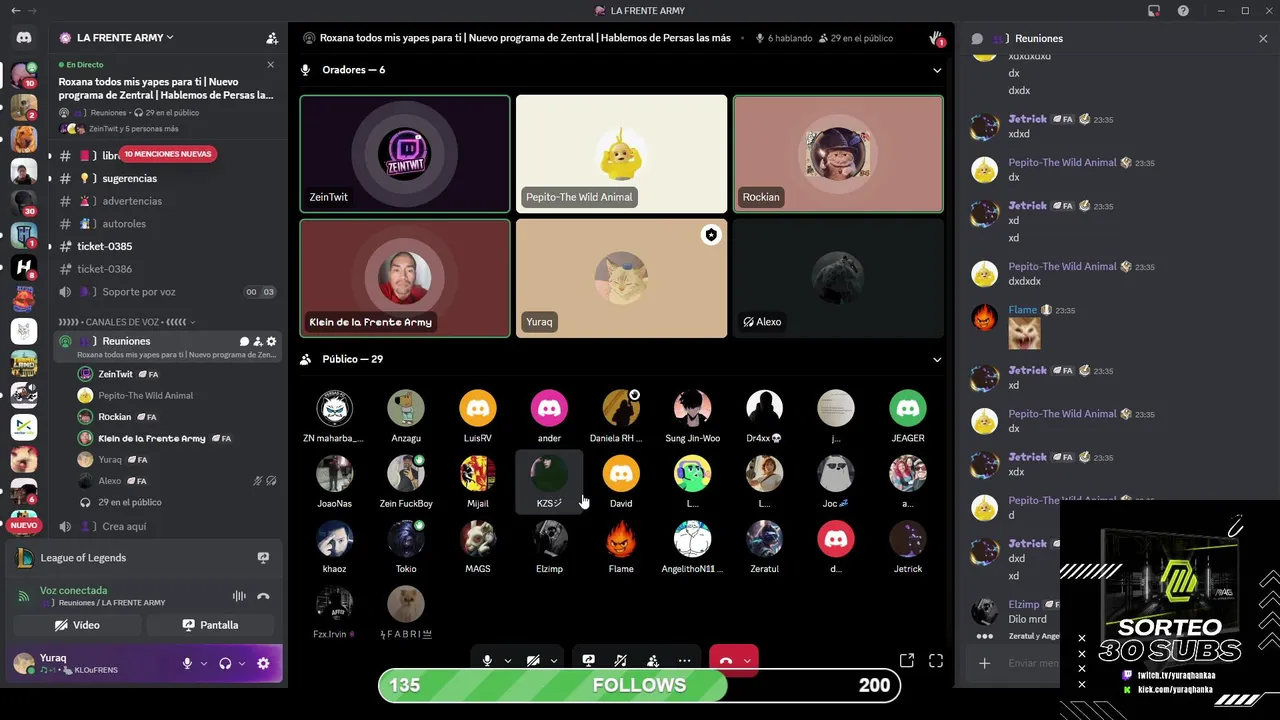The image size is (1280, 720).
Task: Open Windows help icon in title bar
Action: (x=1183, y=10)
